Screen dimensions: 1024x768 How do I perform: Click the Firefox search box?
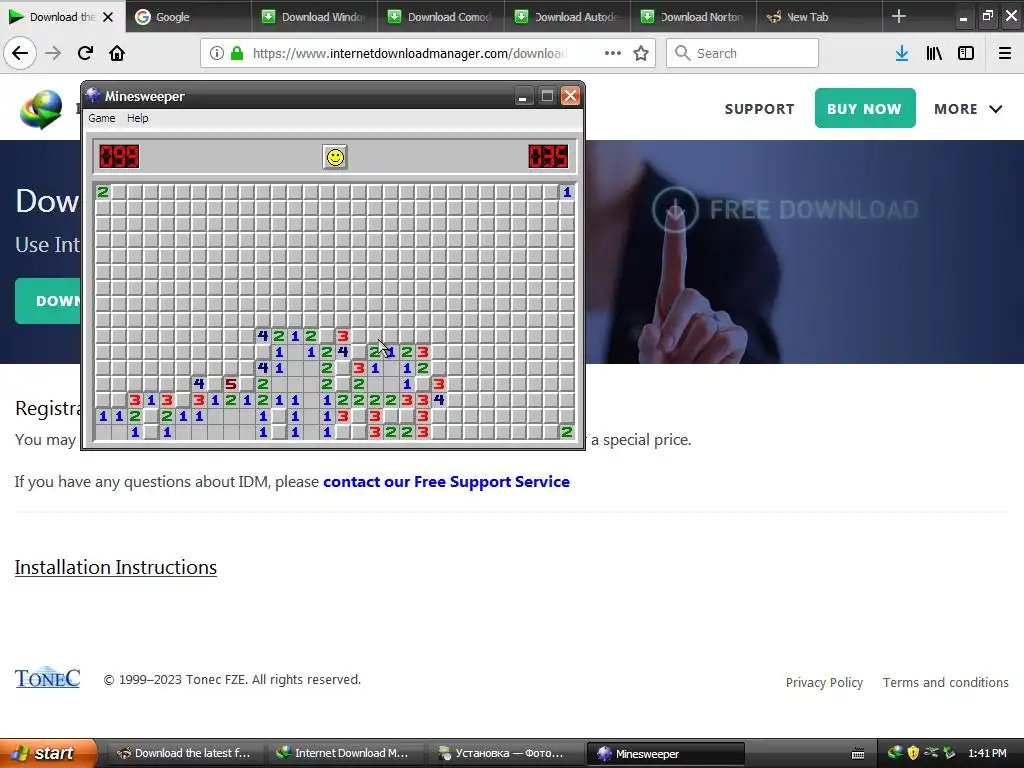click(743, 53)
